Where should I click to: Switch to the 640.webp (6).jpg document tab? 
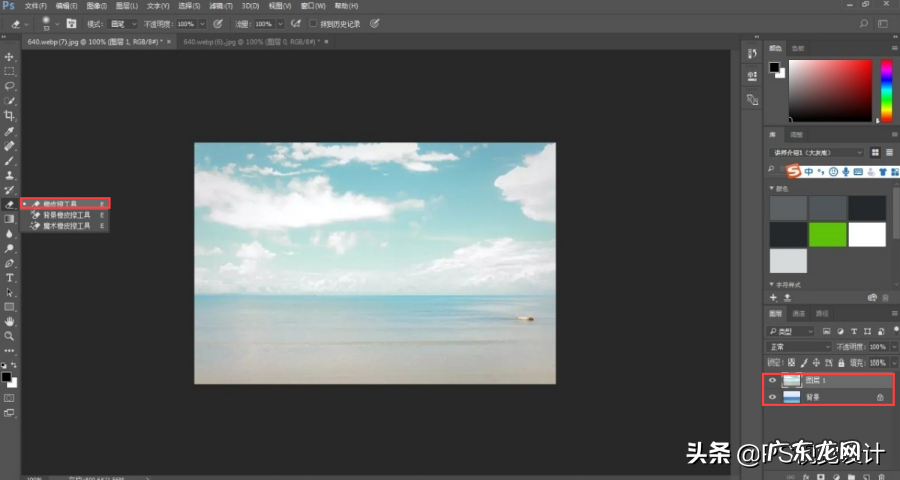(x=249, y=42)
